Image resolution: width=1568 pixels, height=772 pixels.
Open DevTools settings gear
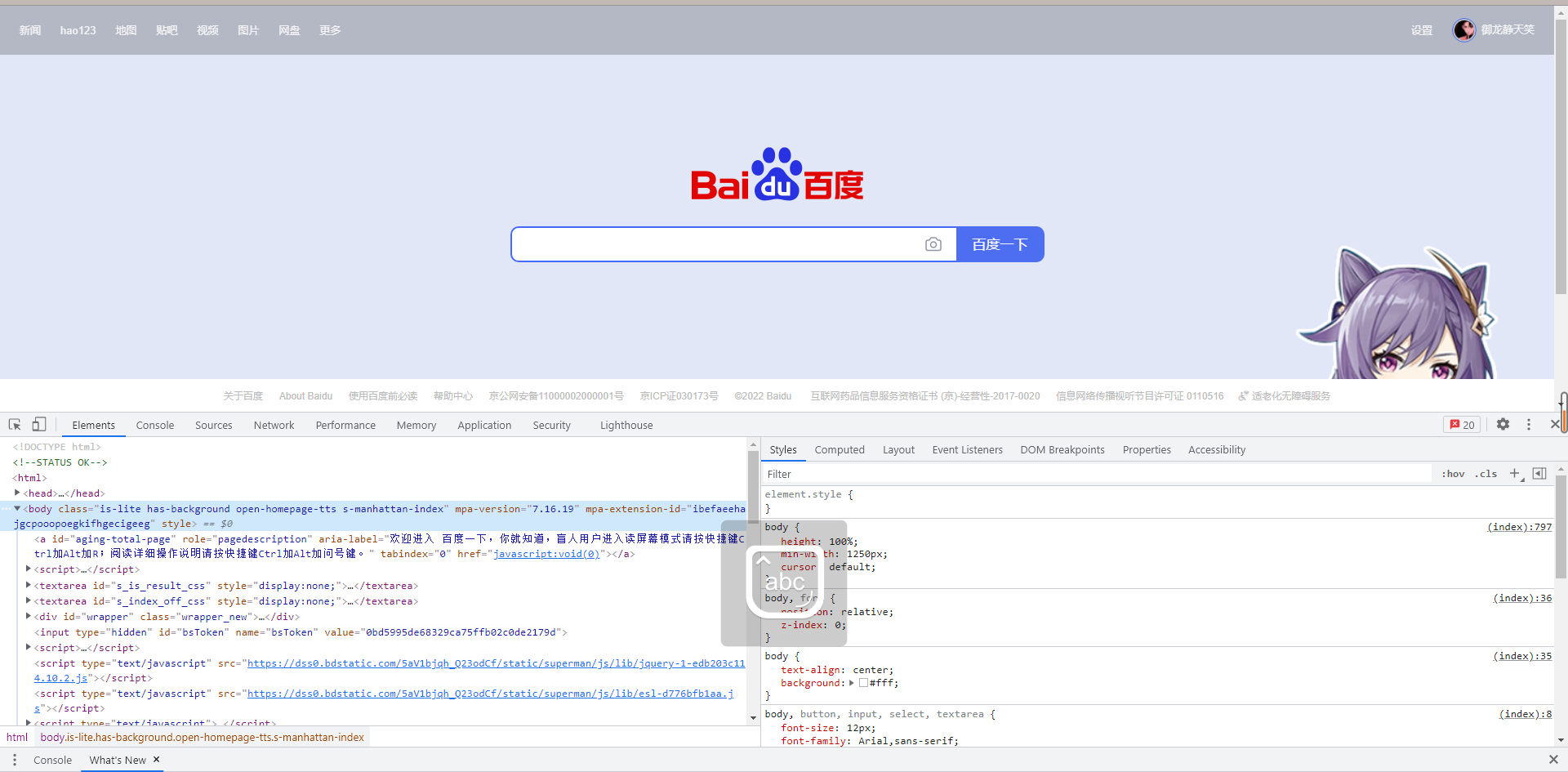(1503, 425)
